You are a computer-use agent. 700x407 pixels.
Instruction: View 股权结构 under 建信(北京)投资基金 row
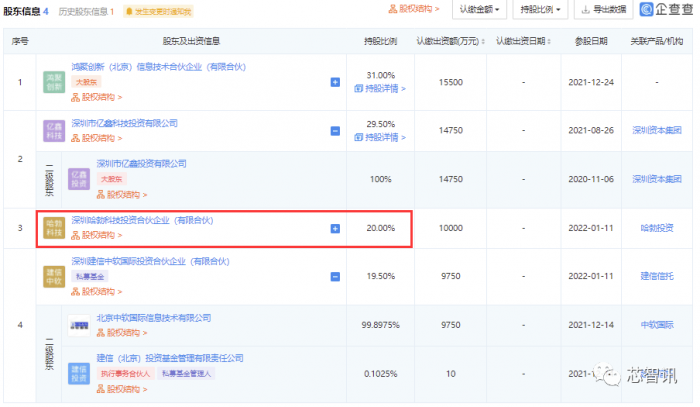coord(121,389)
